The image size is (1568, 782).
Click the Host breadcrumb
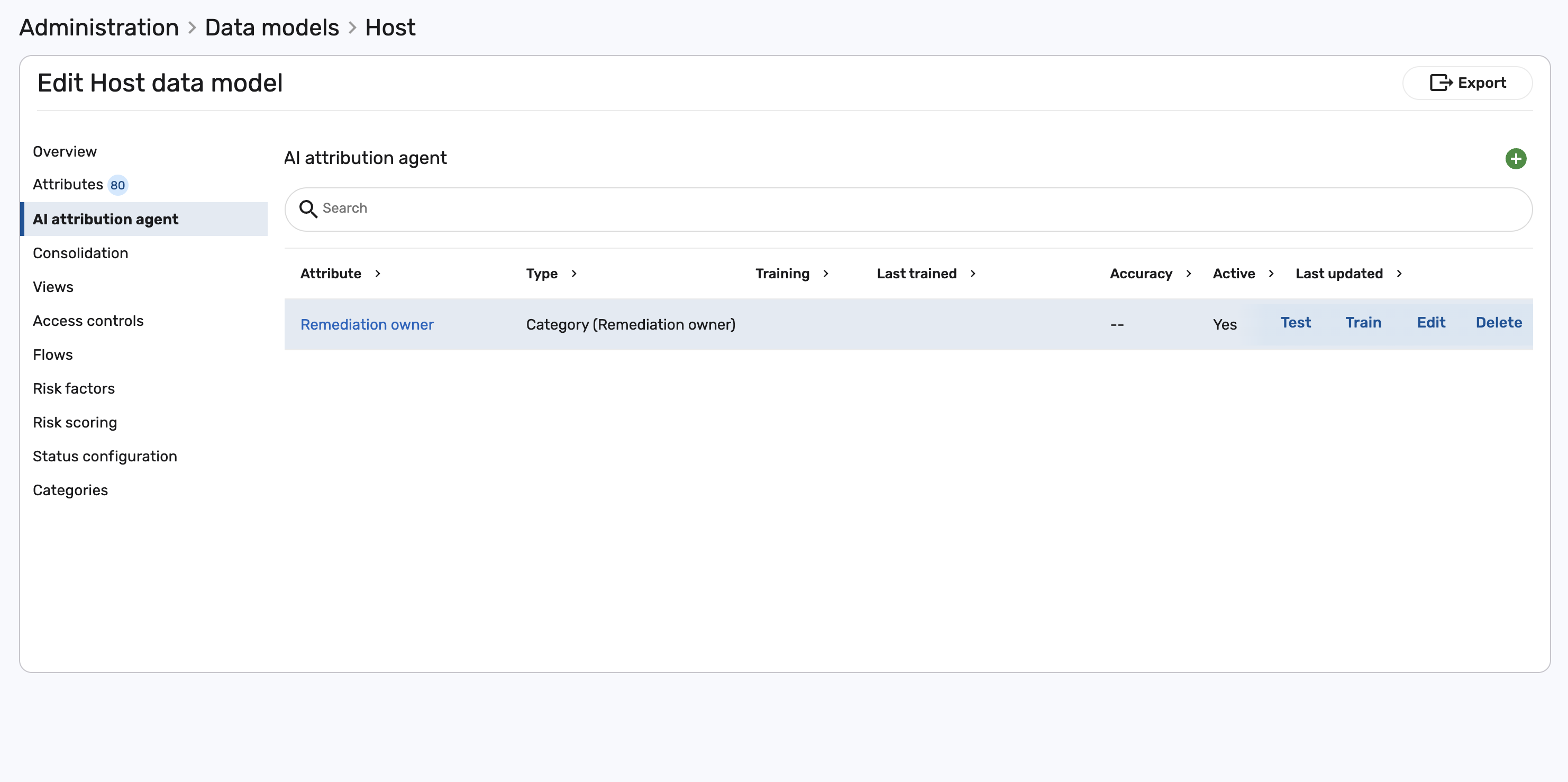click(390, 28)
